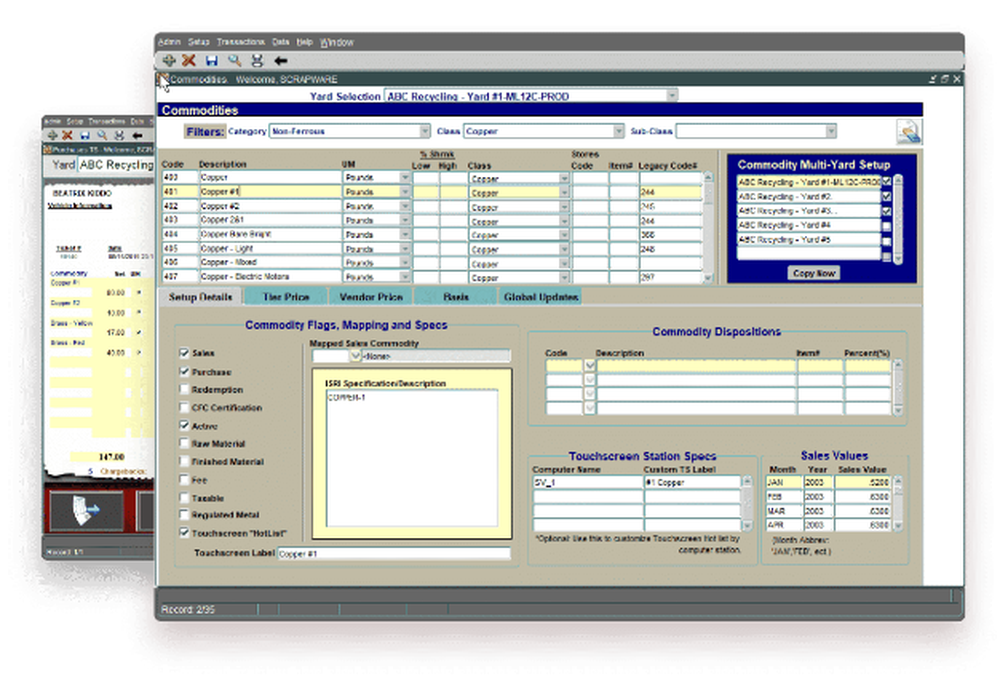Click the Legacy Code field for Copper - Light

[x=670, y=249]
